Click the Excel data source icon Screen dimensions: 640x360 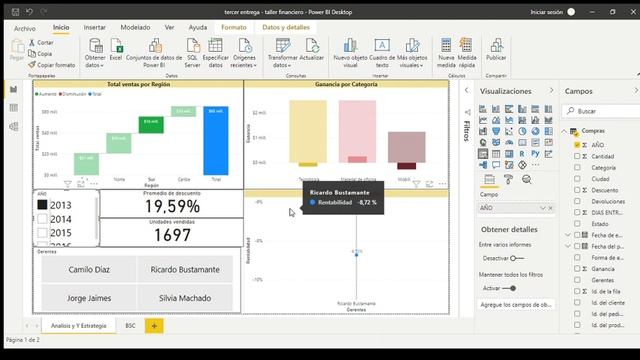[116, 50]
